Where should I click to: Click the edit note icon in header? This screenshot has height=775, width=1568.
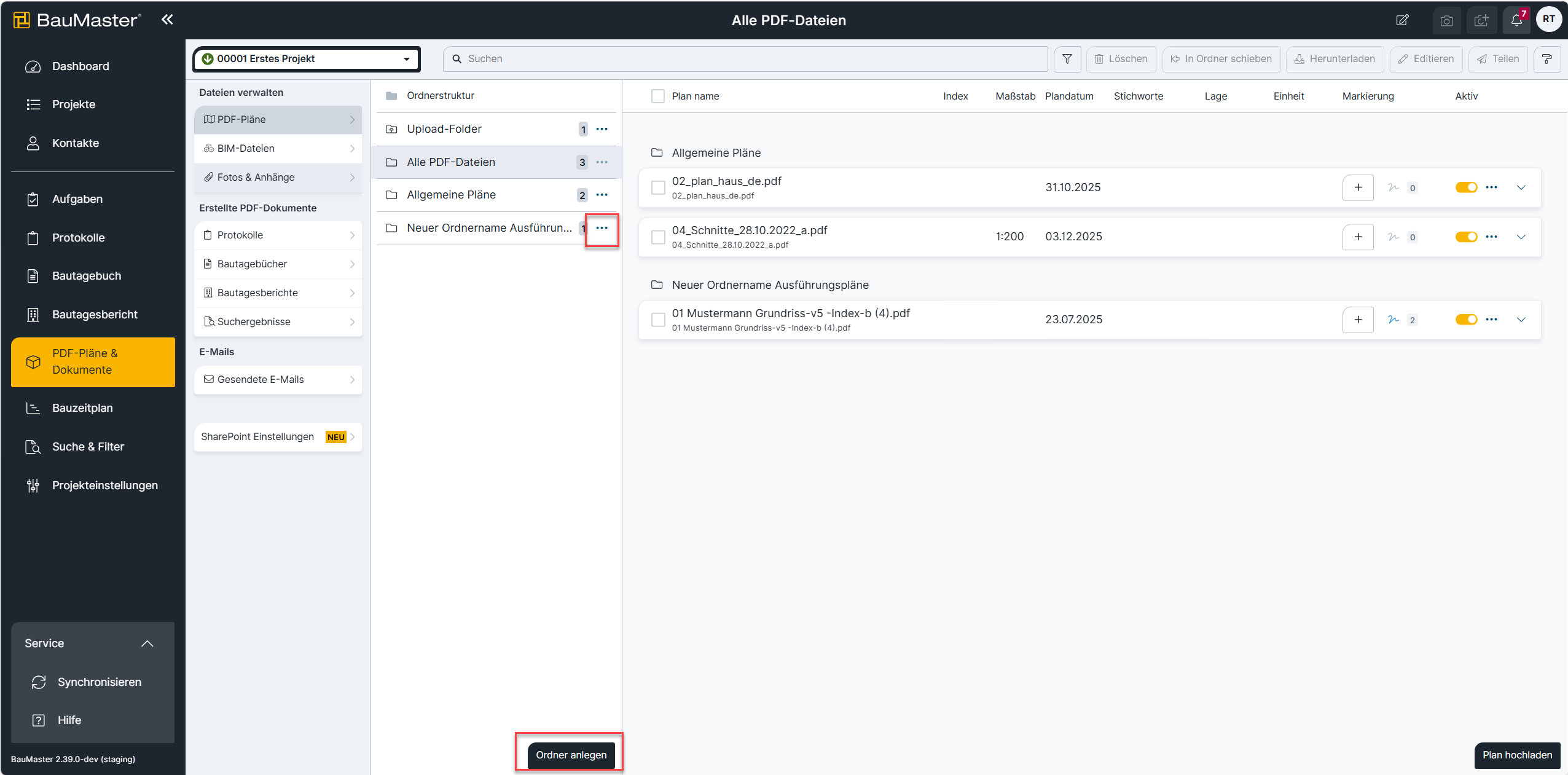[x=1402, y=20]
